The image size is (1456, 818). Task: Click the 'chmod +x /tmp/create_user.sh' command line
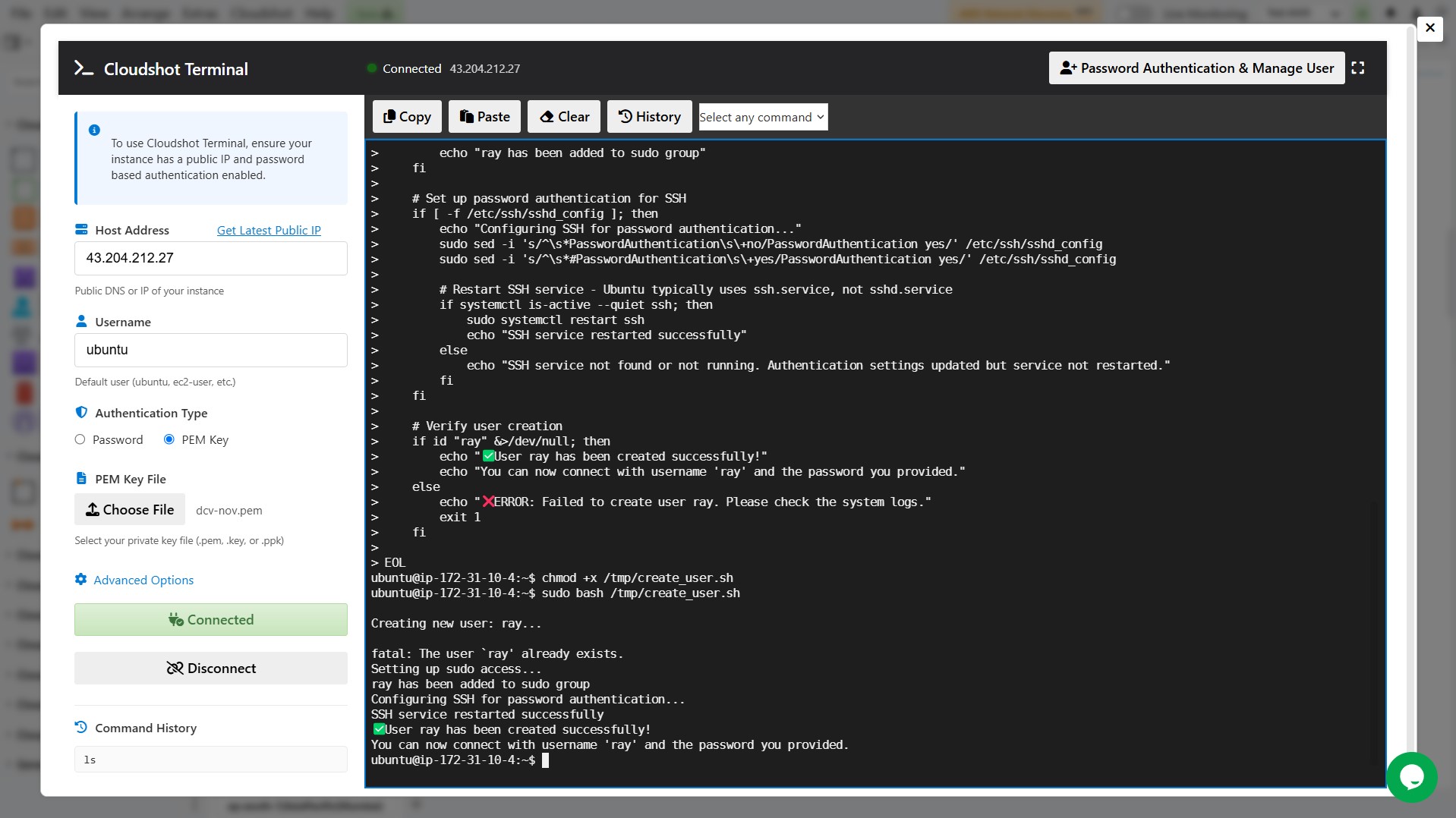(552, 578)
